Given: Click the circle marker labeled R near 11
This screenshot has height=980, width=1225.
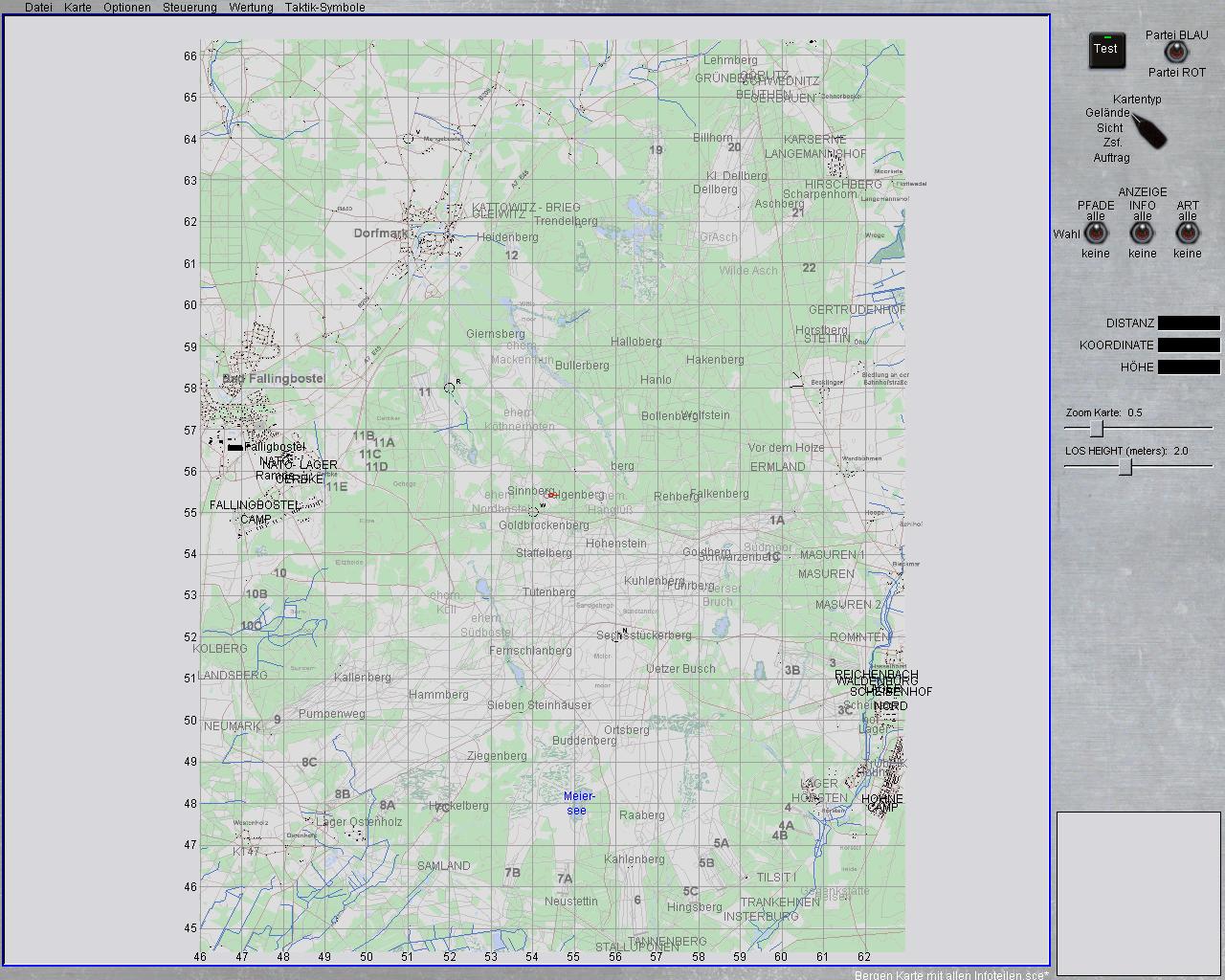Looking at the screenshot, I should (450, 388).
